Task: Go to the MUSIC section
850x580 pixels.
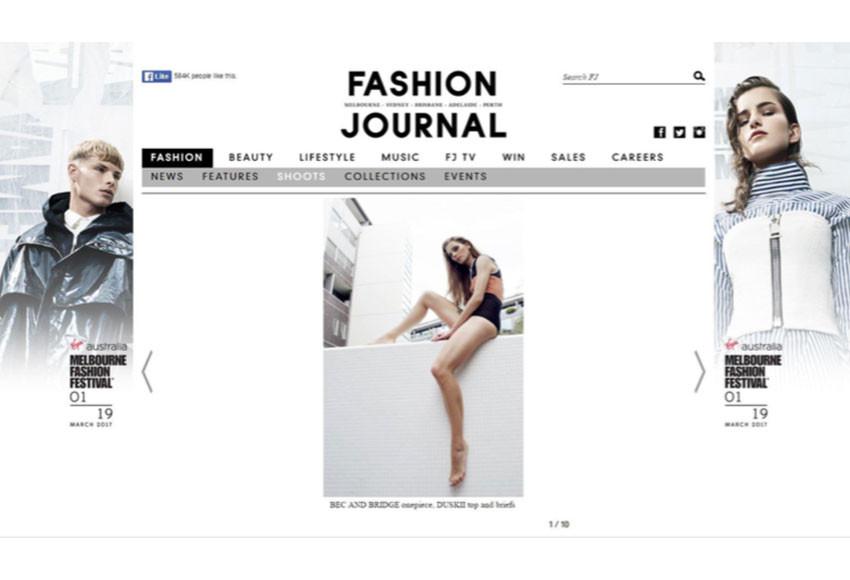Action: click(400, 157)
